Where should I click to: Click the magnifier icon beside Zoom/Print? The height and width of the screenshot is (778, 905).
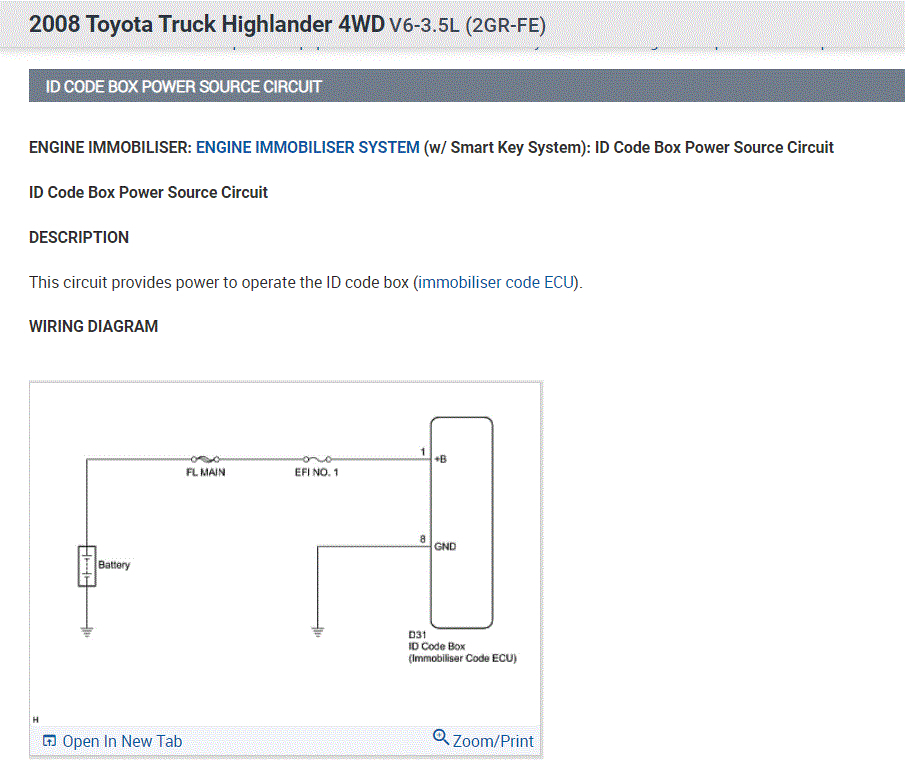pyautogui.click(x=441, y=737)
